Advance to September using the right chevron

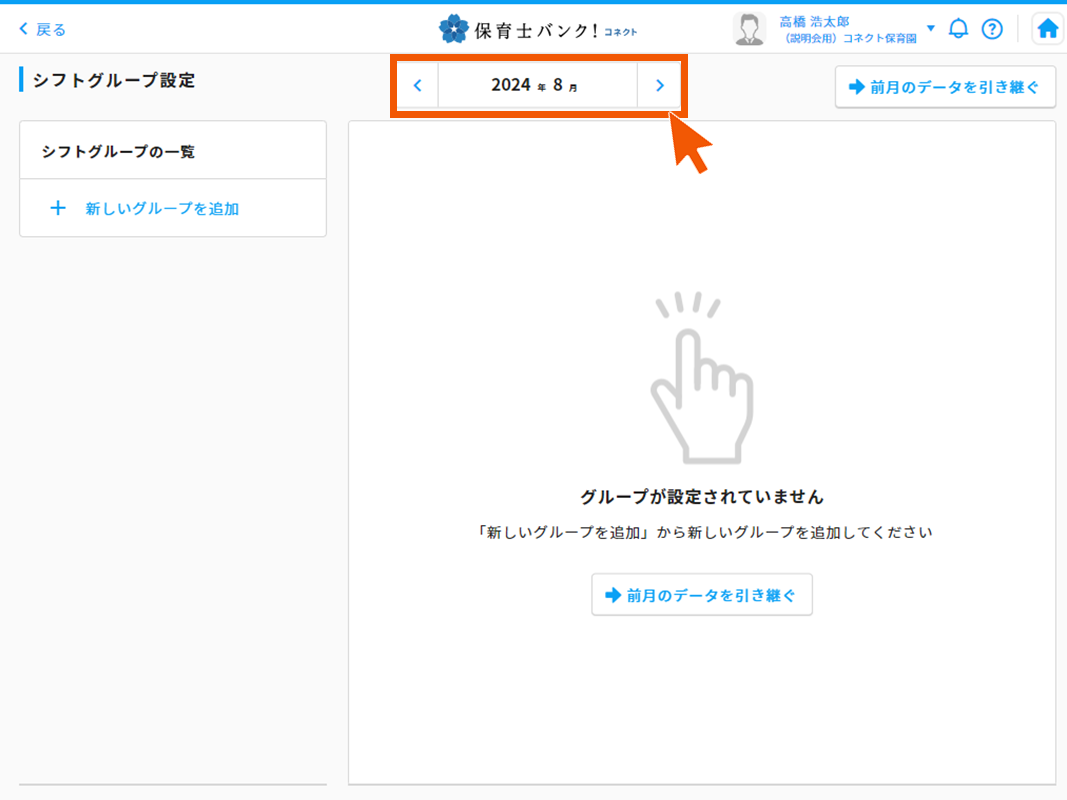coord(660,85)
